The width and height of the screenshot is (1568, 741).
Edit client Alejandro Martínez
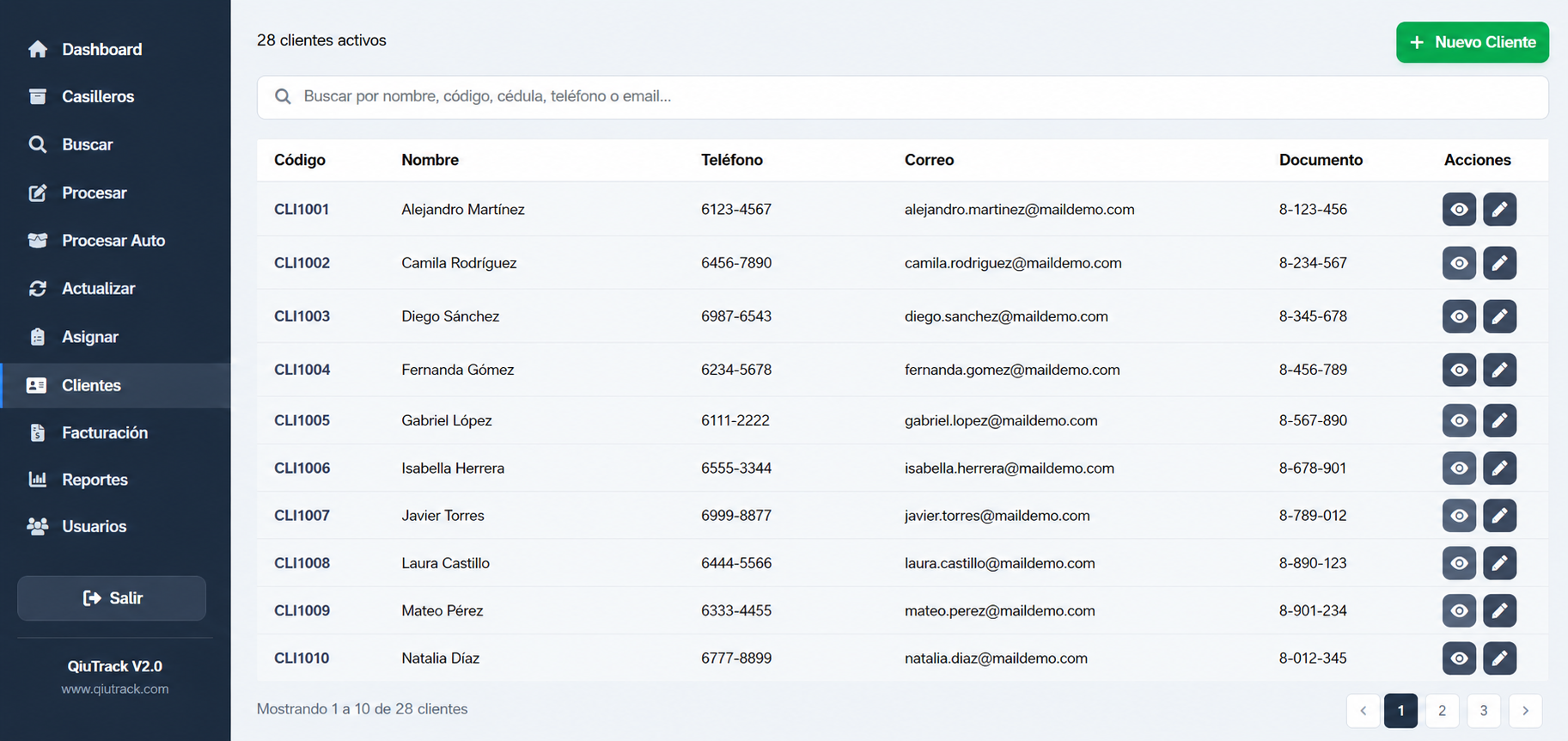(x=1499, y=209)
